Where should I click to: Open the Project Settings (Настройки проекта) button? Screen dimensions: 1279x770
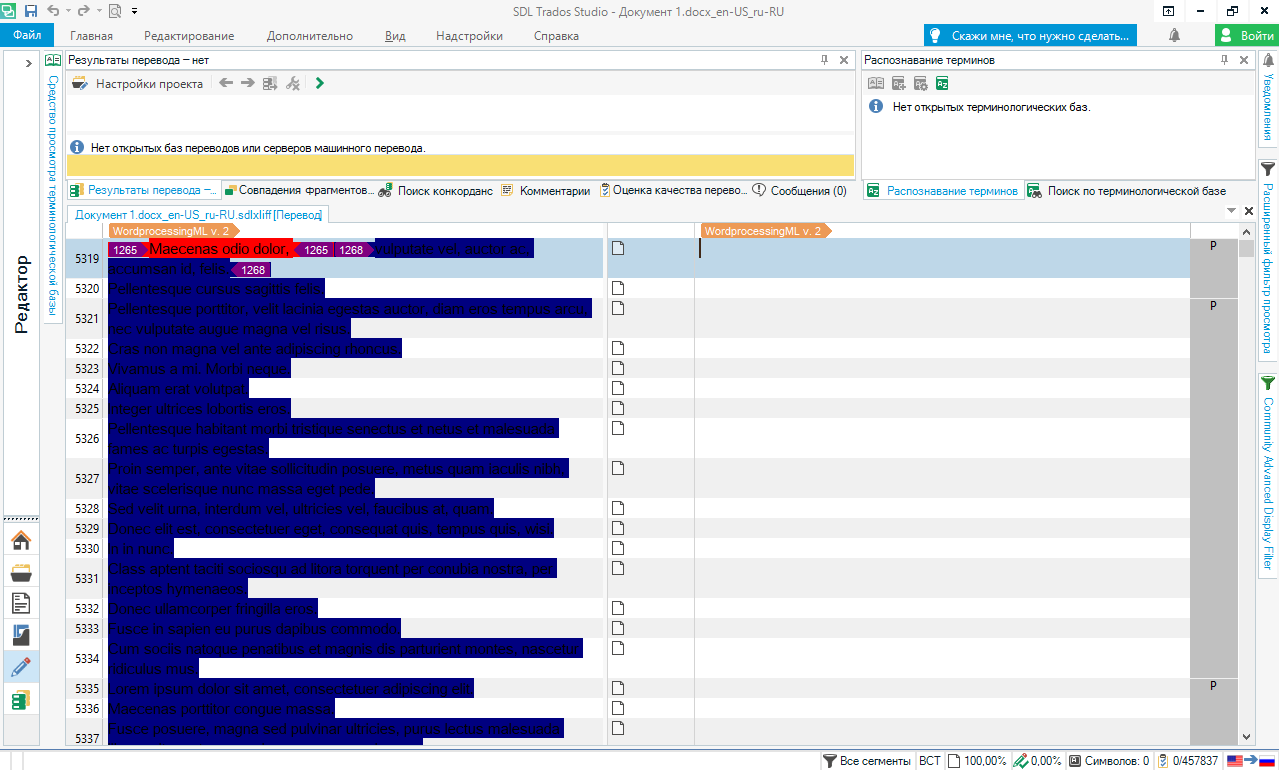138,84
